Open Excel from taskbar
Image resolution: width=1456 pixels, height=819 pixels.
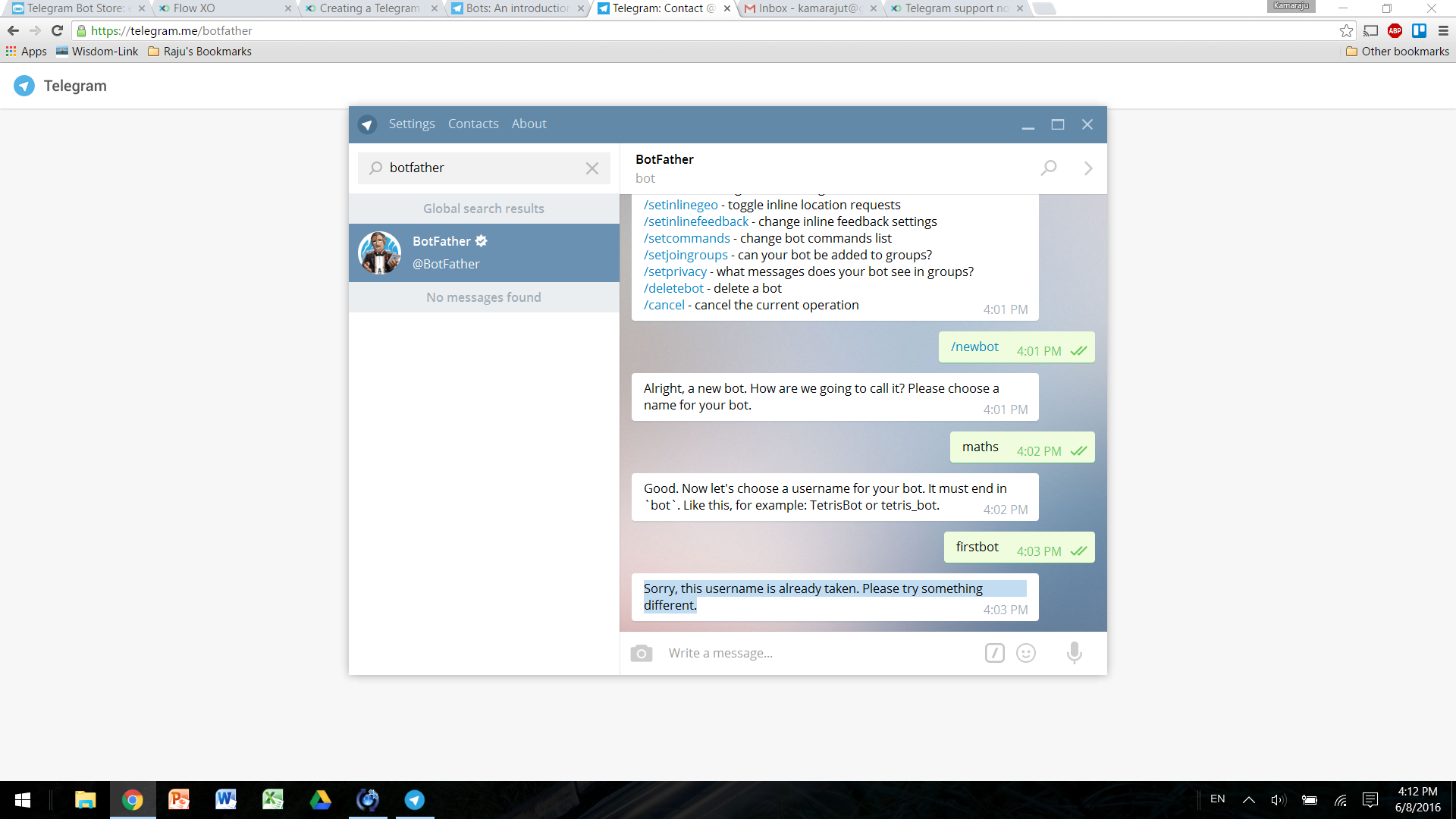[273, 800]
